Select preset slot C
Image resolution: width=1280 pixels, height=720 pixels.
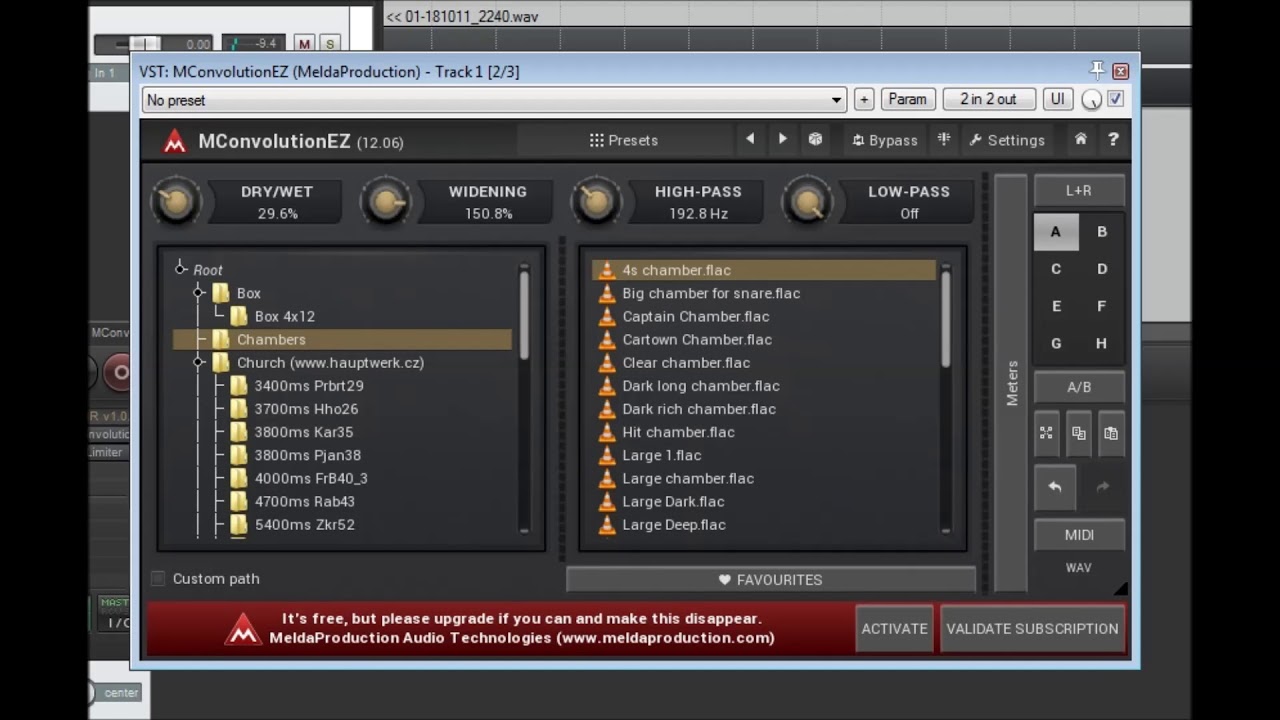pyautogui.click(x=1055, y=268)
